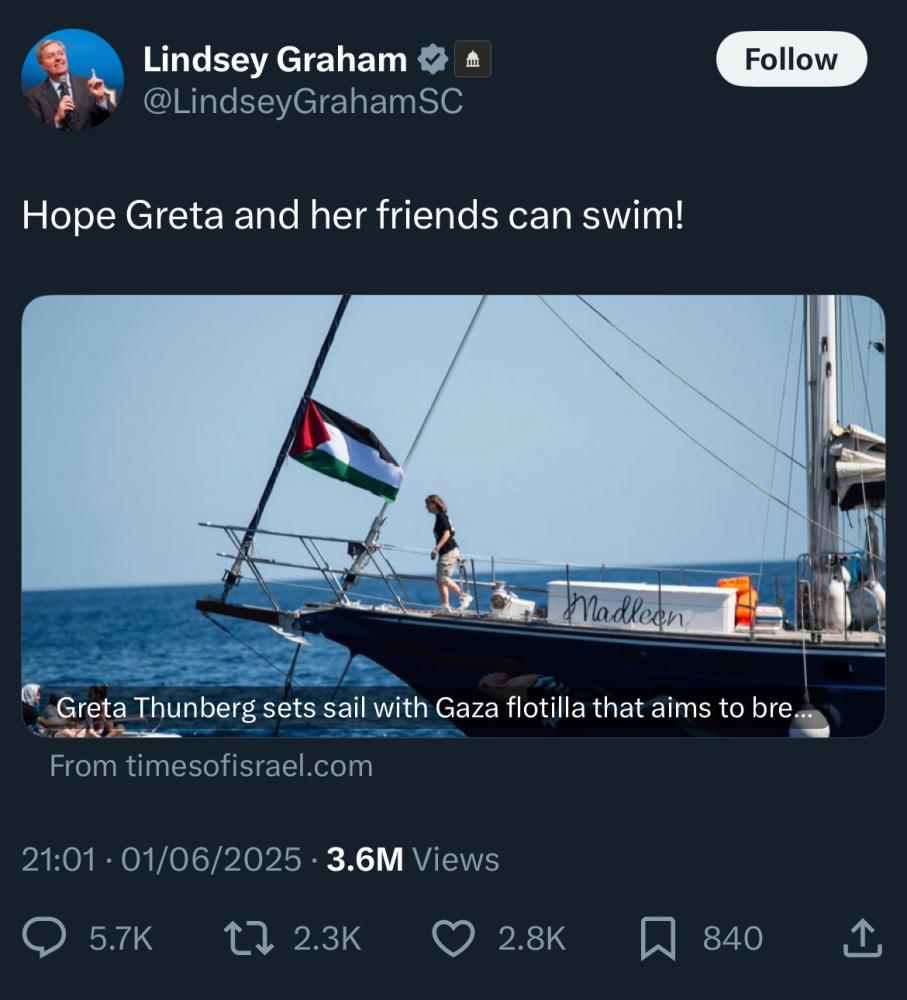Click the government account building badge

[473, 60]
